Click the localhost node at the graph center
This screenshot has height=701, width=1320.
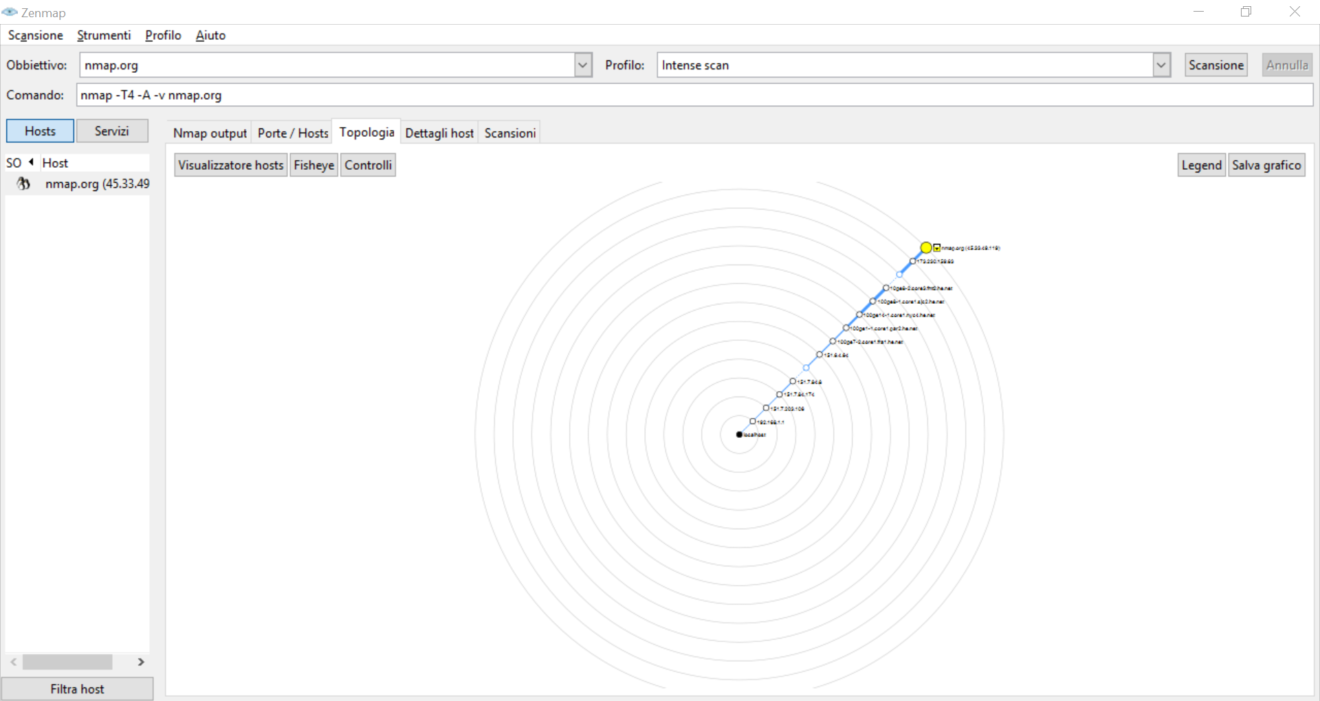click(x=740, y=434)
